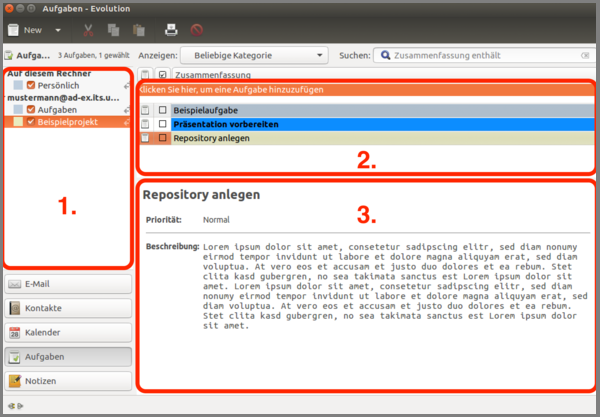
Task: Switch to the Kalender view
Action: point(67,332)
